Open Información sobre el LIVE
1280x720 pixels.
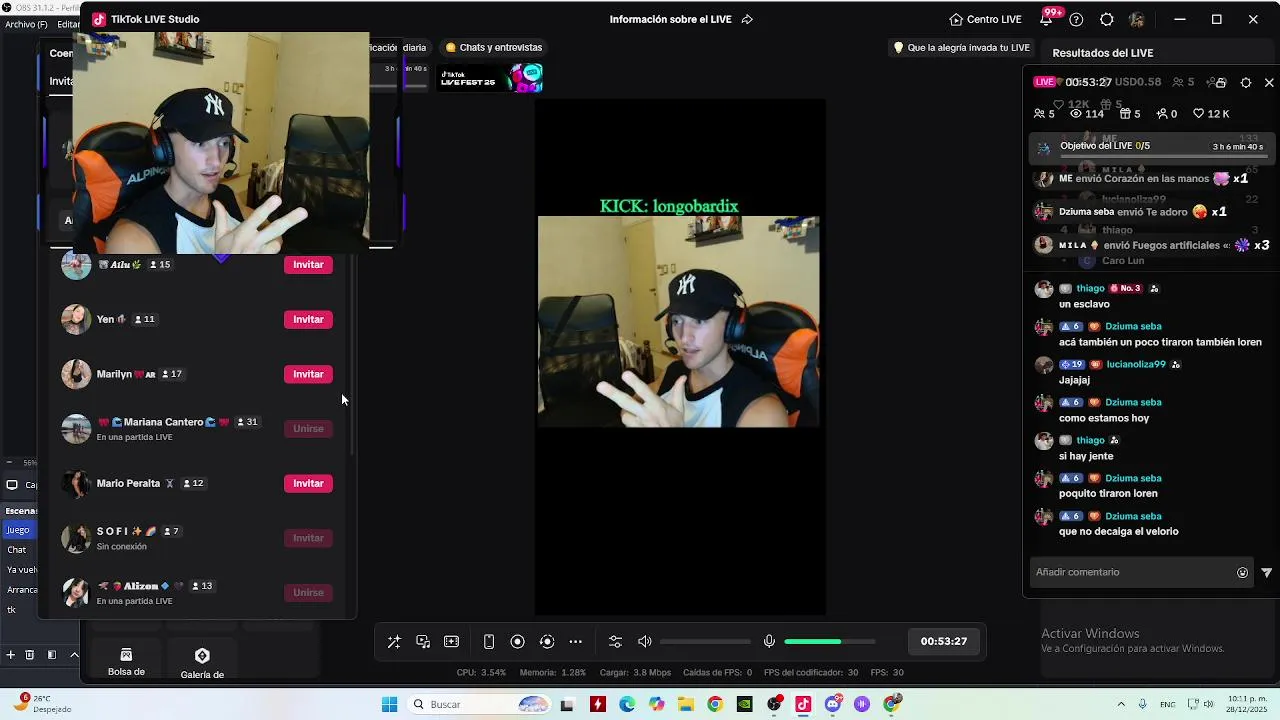(670, 19)
